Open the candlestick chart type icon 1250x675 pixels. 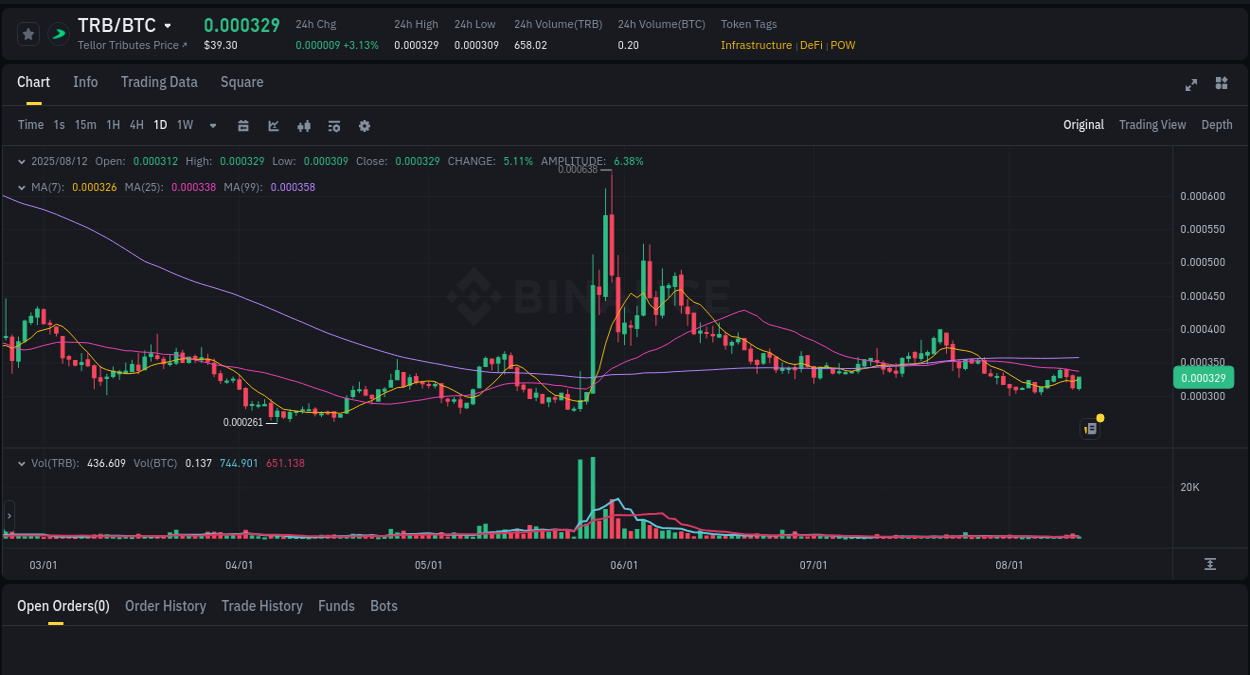[x=303, y=125]
